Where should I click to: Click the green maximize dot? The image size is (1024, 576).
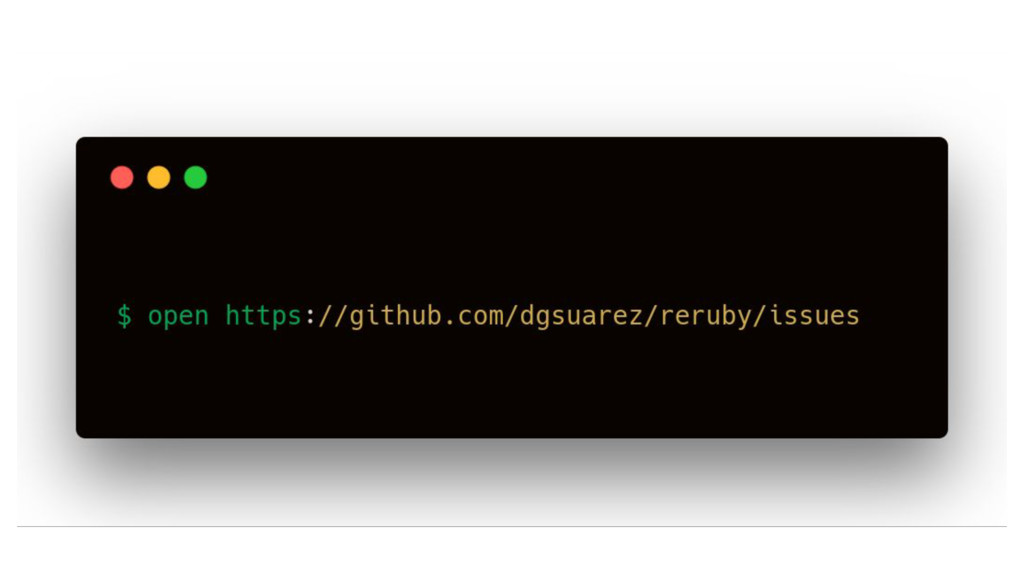(x=195, y=178)
